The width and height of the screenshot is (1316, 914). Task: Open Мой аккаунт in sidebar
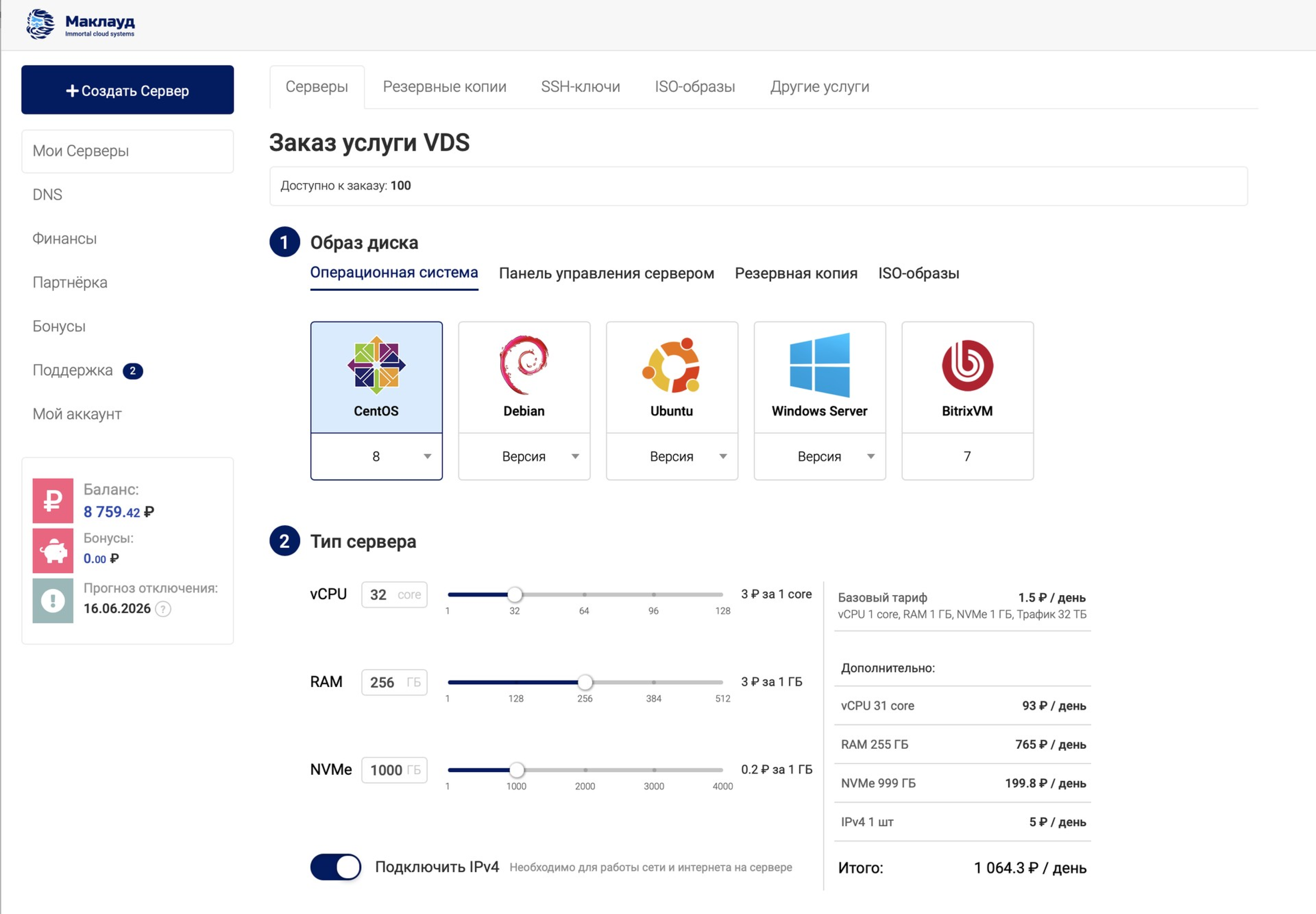[x=77, y=414]
